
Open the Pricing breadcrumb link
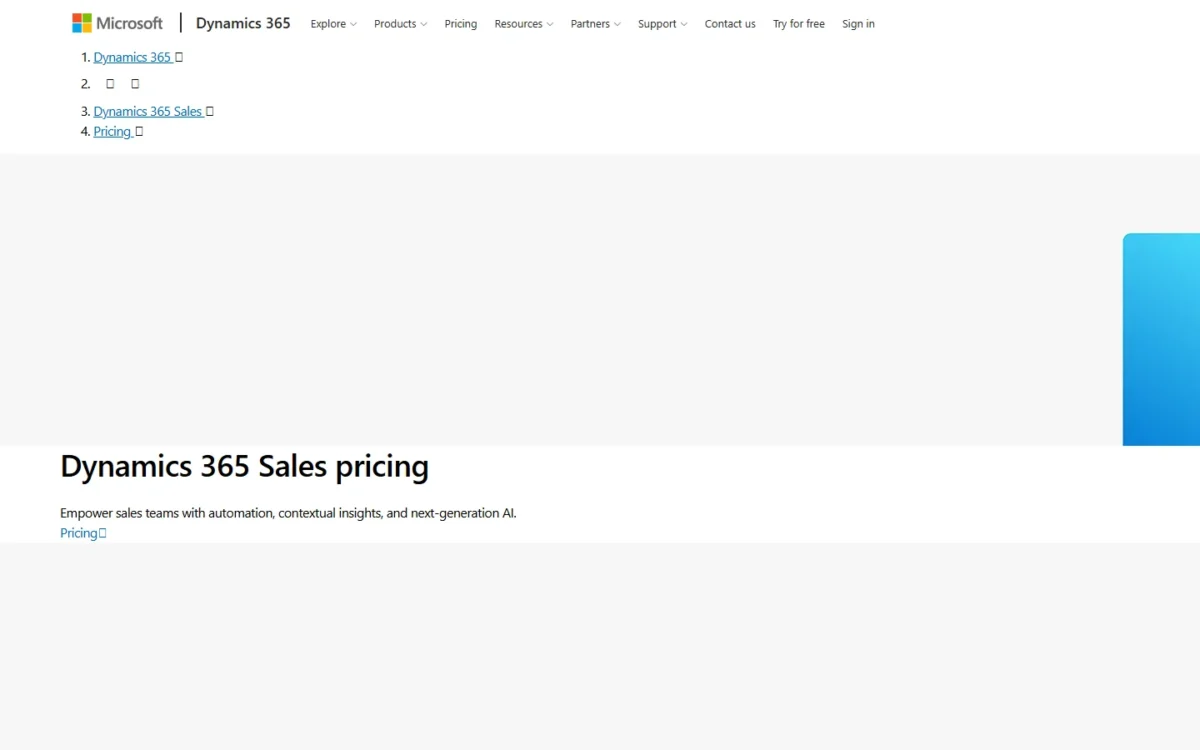113,131
